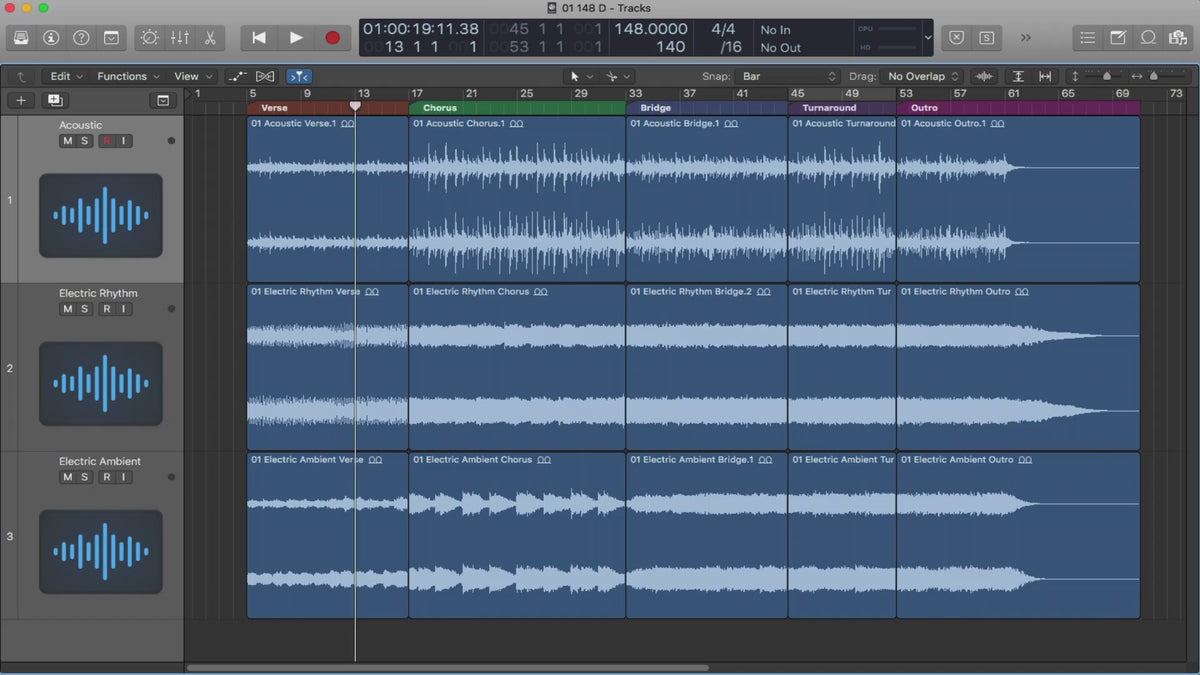Open the Library panel icon
The width and height of the screenshot is (1200, 675).
[21, 38]
